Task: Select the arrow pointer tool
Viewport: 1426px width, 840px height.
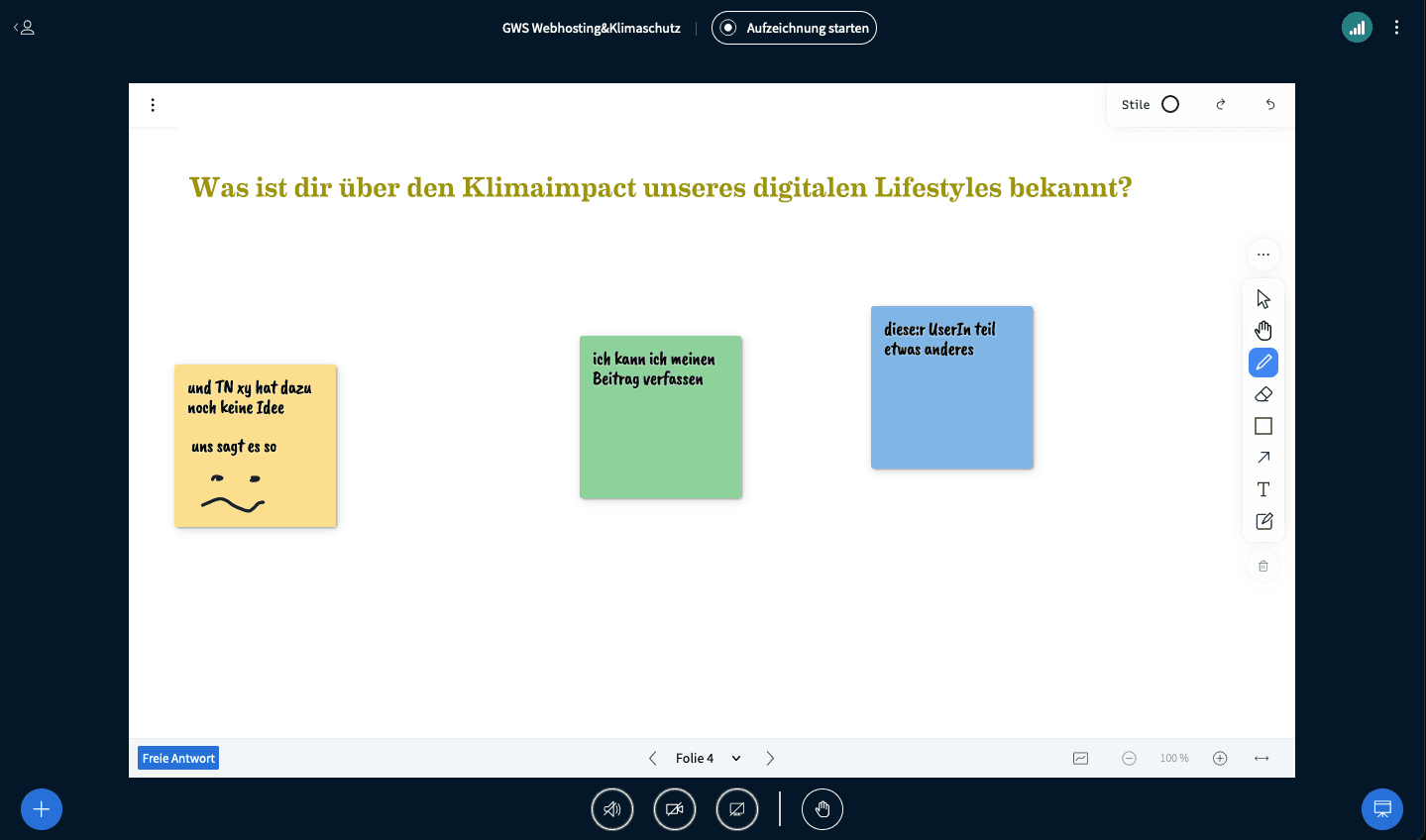Action: 1263,299
